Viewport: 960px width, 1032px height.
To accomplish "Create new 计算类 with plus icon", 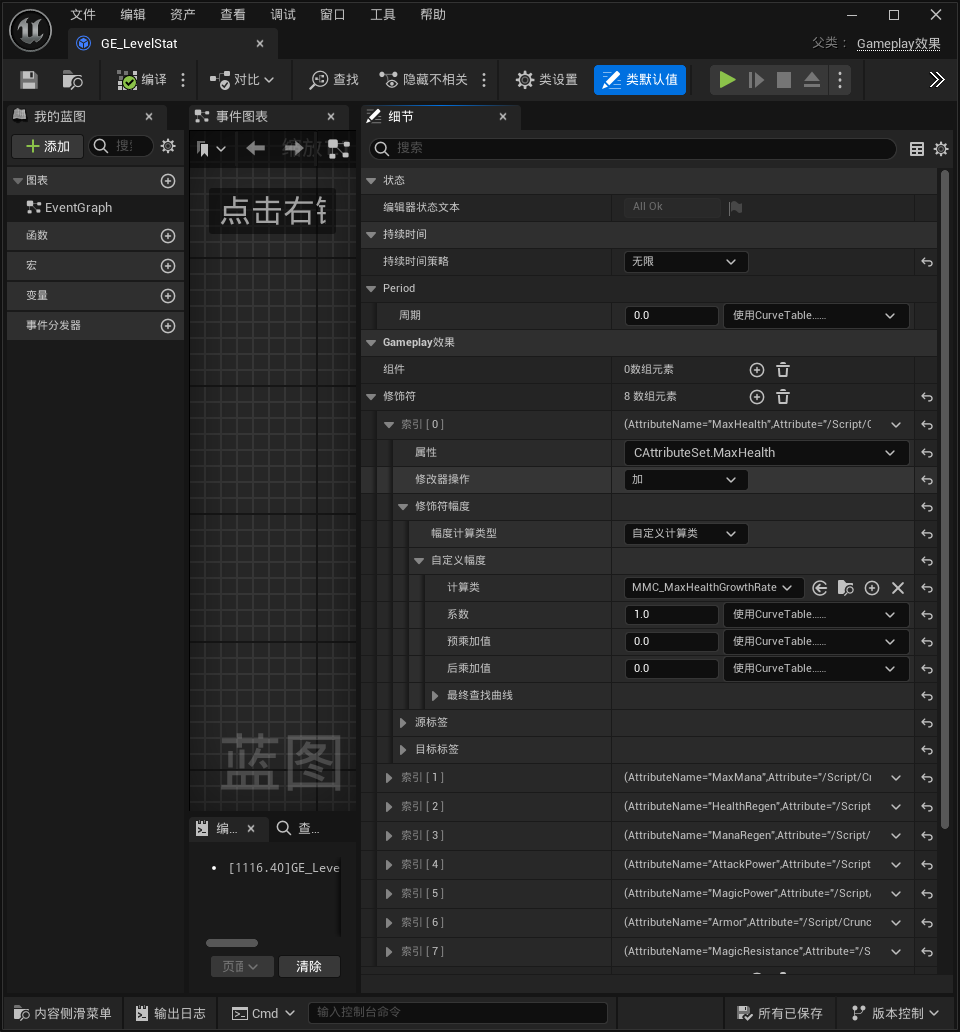I will tap(872, 588).
